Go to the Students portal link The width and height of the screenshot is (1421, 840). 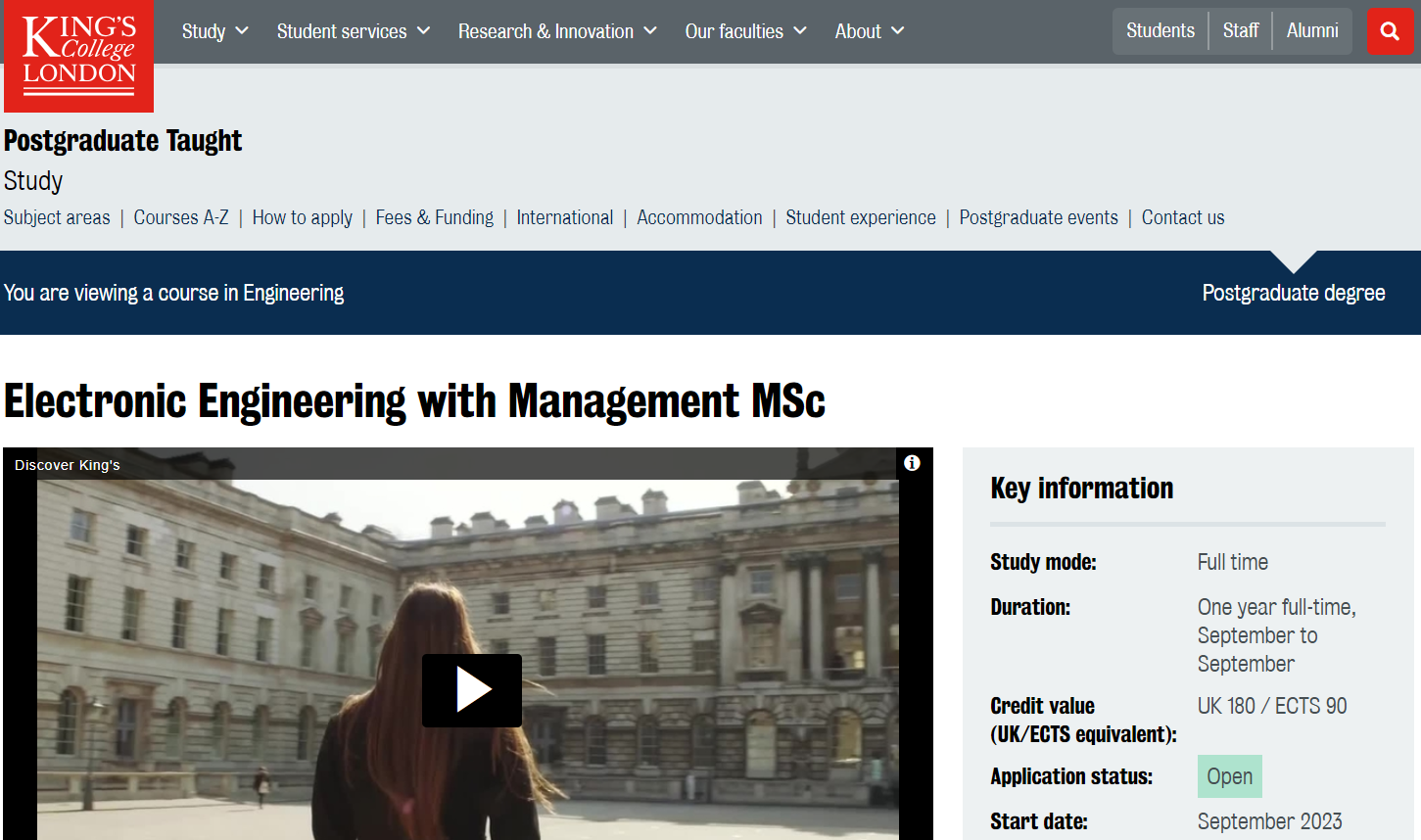[1160, 31]
